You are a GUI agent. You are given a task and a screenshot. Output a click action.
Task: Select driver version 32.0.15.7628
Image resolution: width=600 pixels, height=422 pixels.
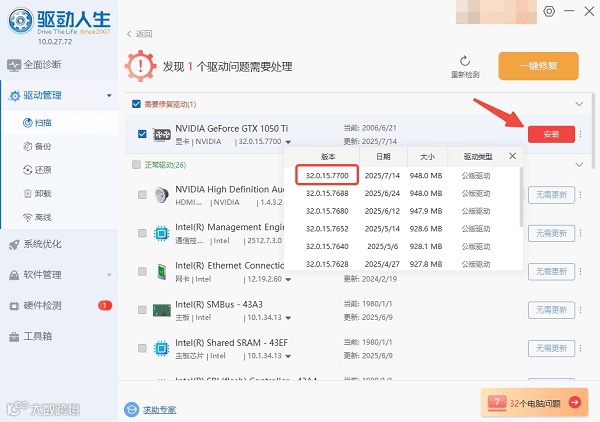tap(327, 264)
